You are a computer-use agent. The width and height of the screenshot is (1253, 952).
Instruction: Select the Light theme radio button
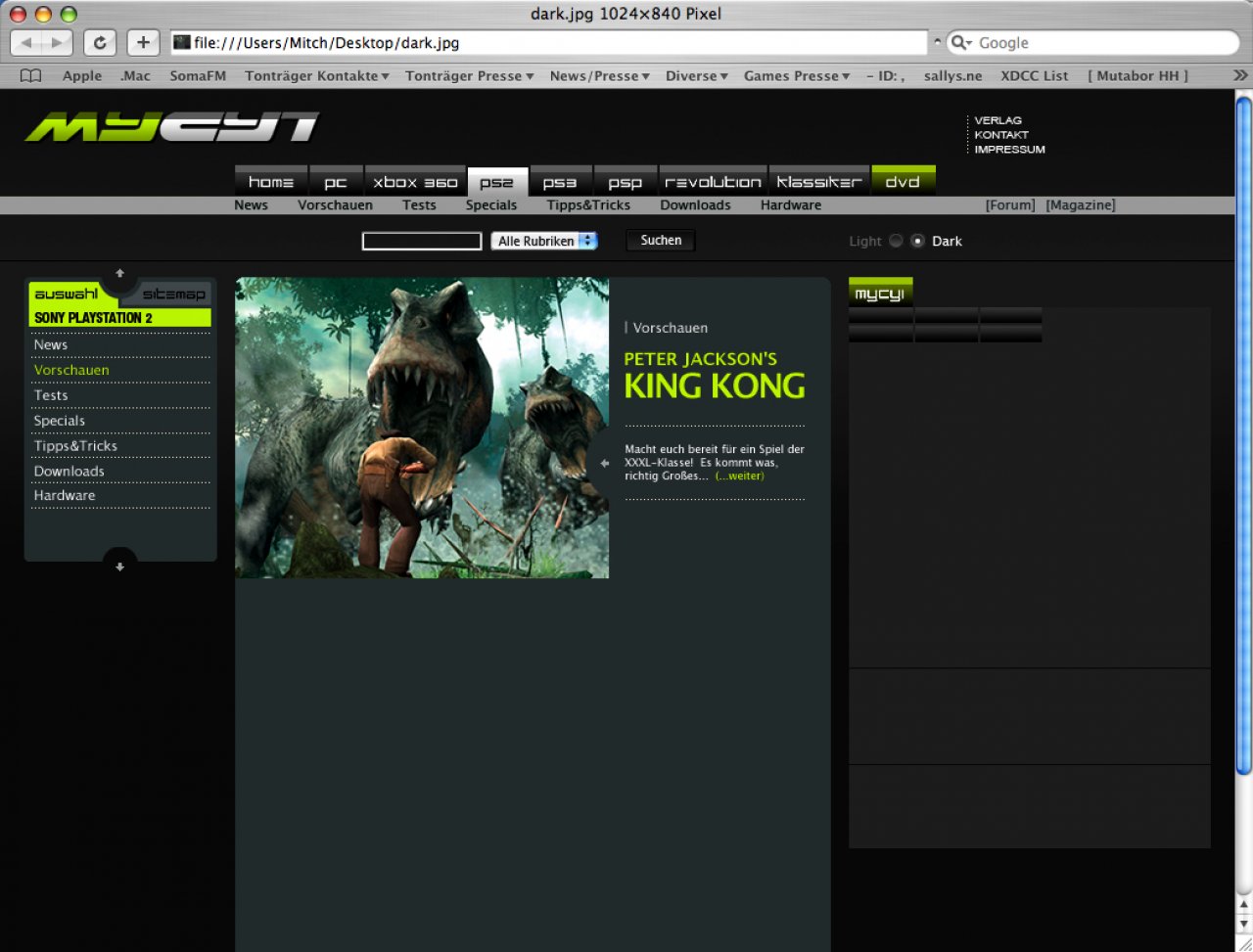pos(896,241)
